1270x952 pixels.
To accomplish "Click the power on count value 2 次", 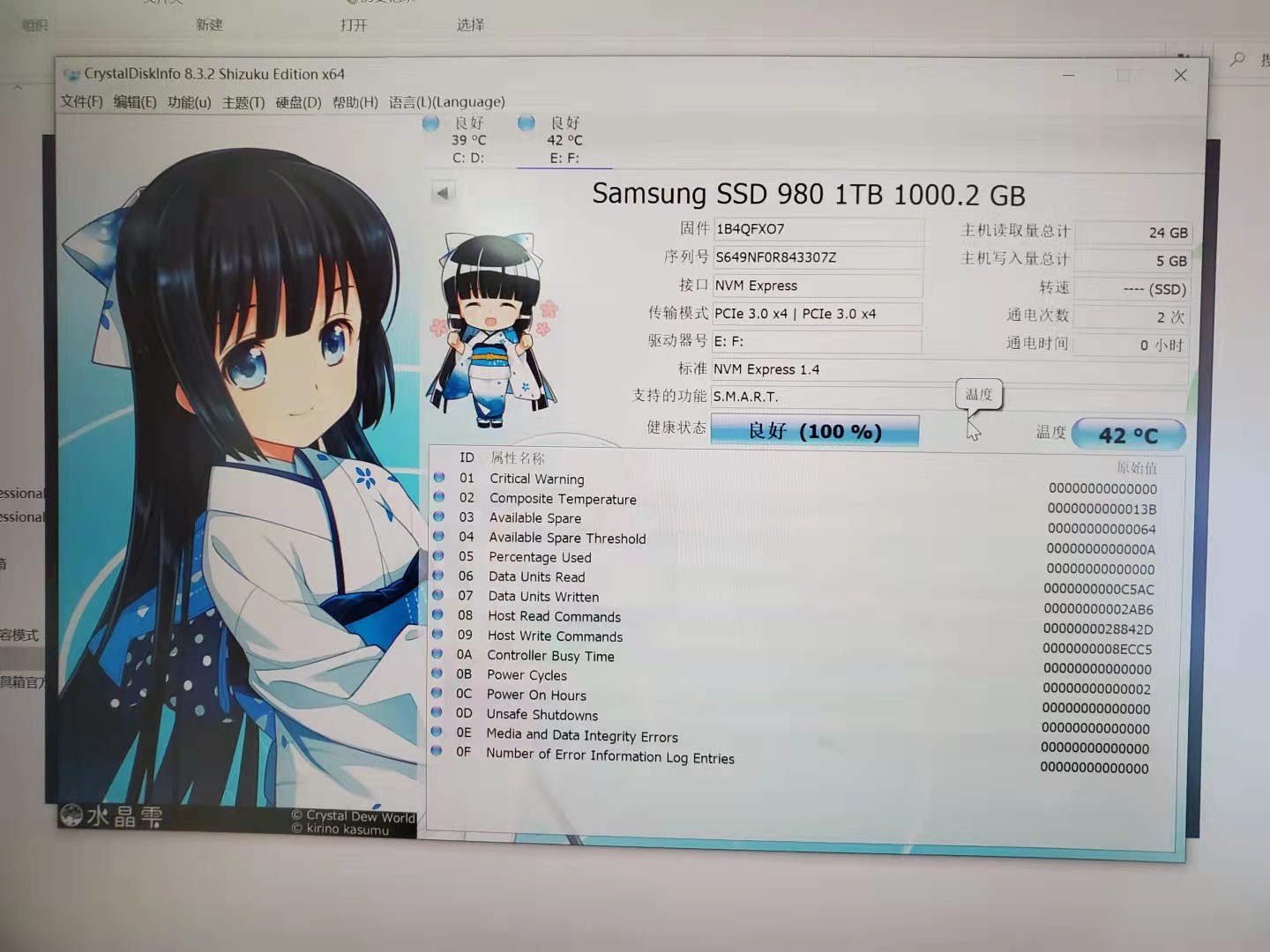I will coord(1132,317).
